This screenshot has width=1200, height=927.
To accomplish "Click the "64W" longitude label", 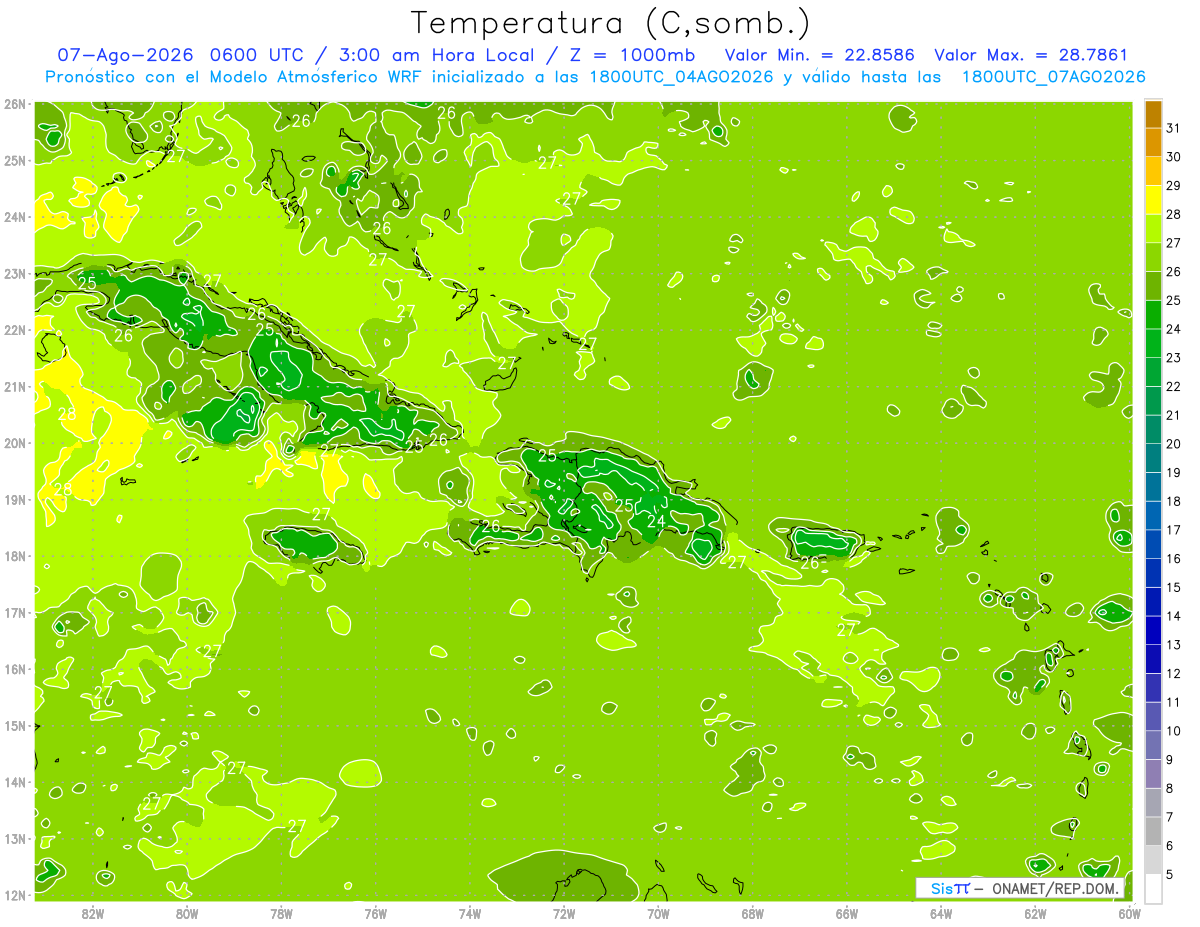I will click(x=941, y=913).
